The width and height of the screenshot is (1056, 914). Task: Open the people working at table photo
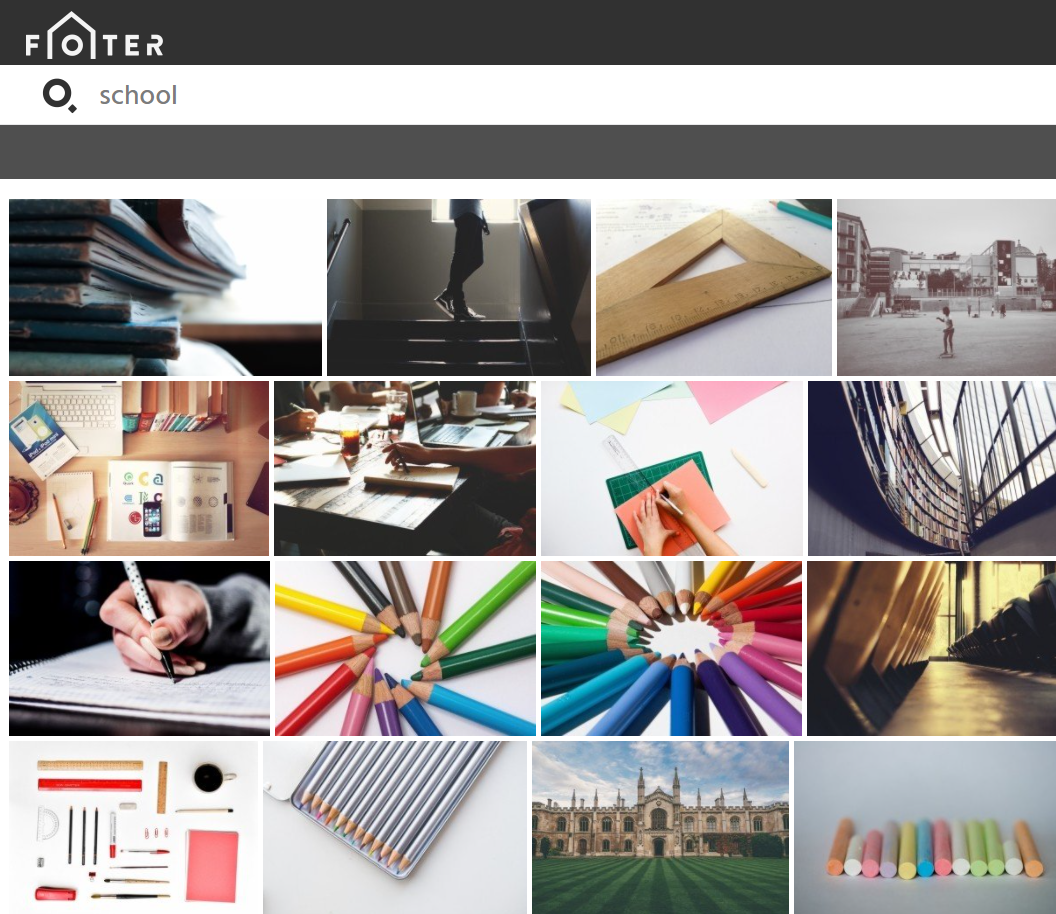[405, 468]
